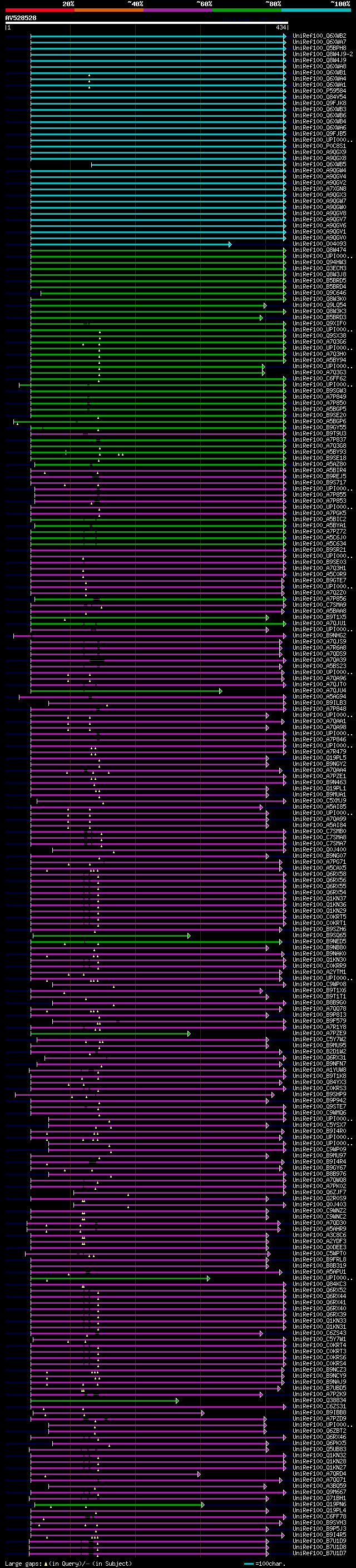Select the UniRef100_Q8W3K0 label
This screenshot has width=356, height=1568.
click(319, 299)
